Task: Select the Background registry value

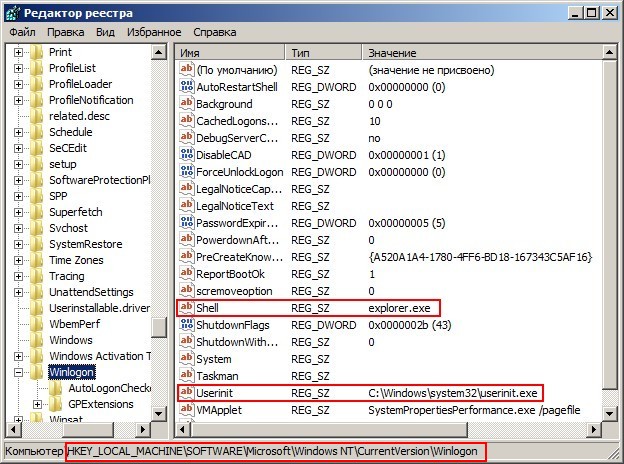Action: pos(224,104)
